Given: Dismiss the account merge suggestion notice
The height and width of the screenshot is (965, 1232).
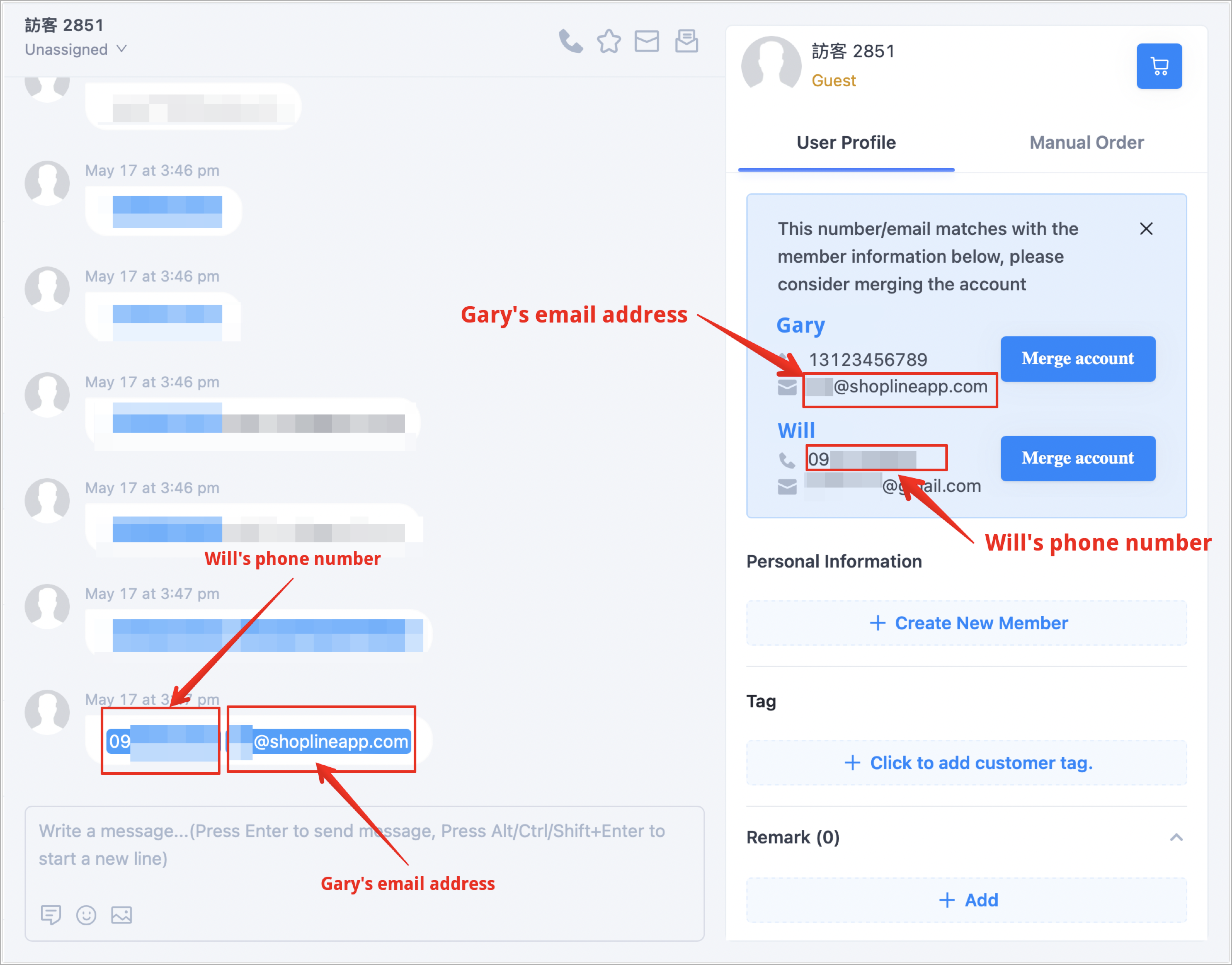Looking at the screenshot, I should (x=1146, y=229).
